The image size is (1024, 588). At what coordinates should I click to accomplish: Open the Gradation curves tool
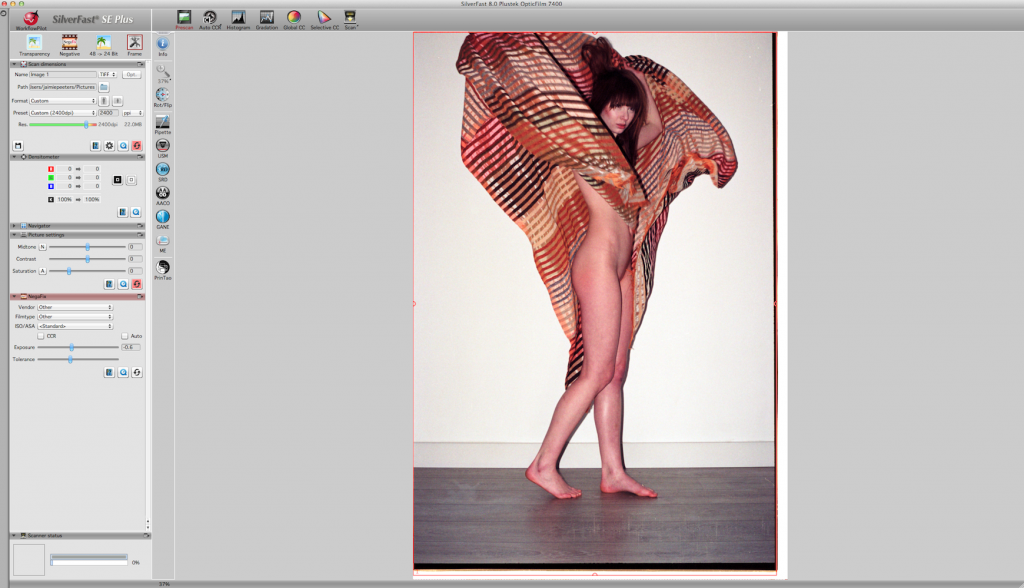click(266, 20)
